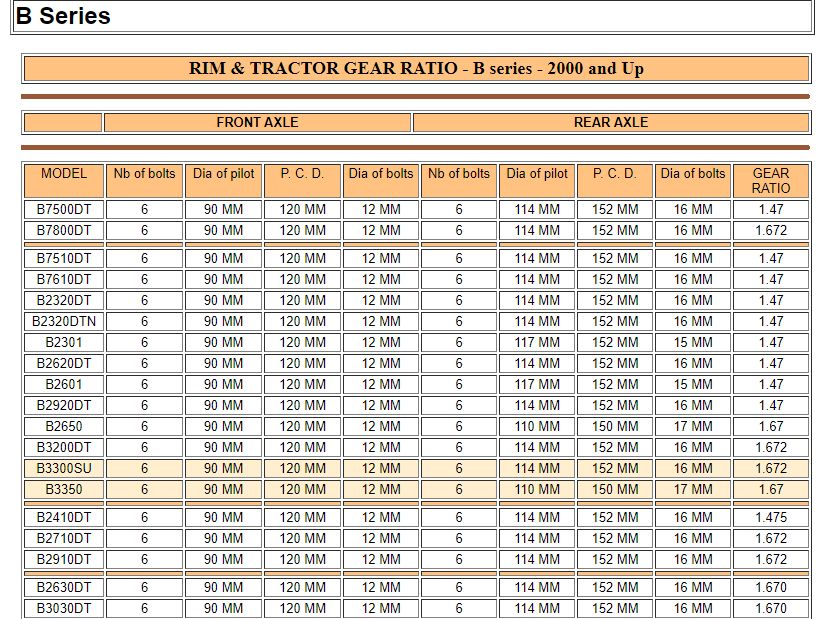Click the MODEL column header

point(64,181)
